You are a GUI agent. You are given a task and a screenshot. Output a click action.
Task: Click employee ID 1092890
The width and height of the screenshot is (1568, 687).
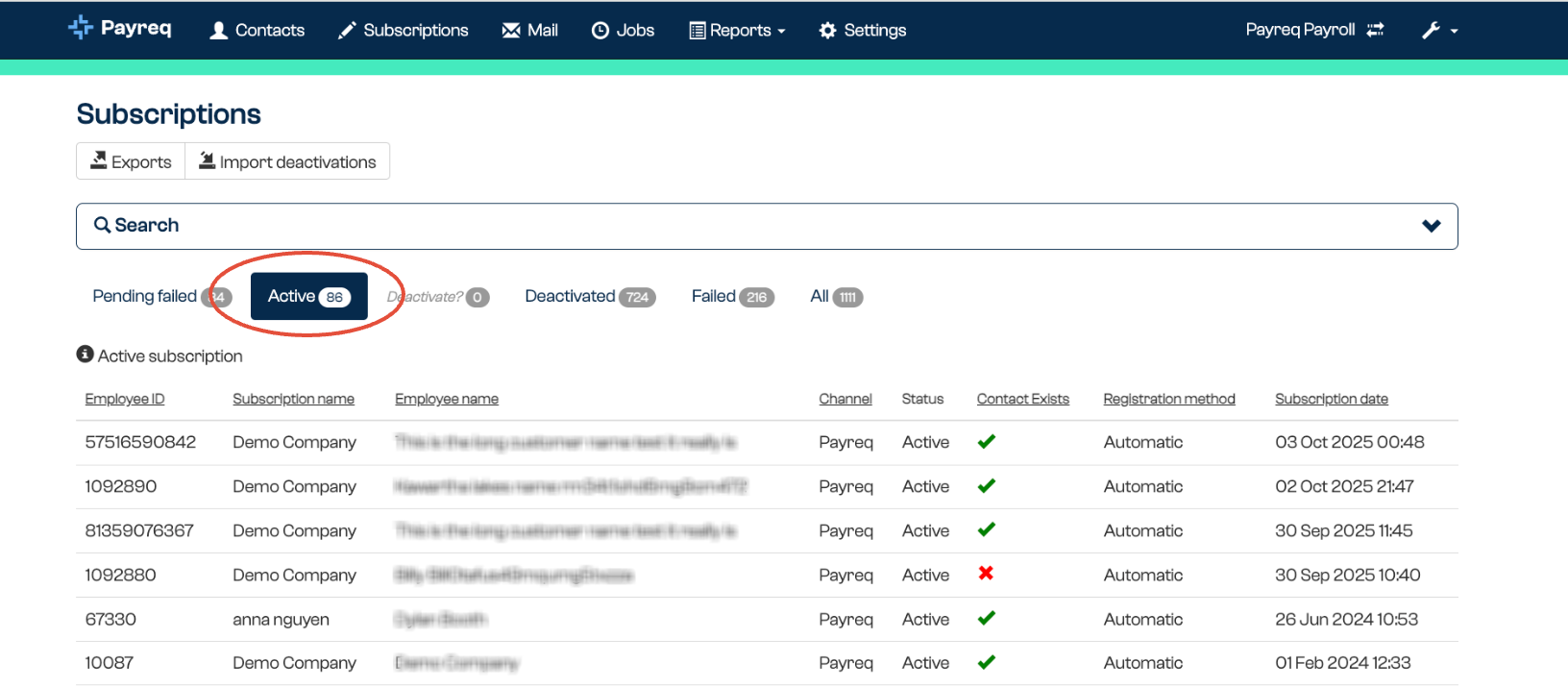[121, 486]
